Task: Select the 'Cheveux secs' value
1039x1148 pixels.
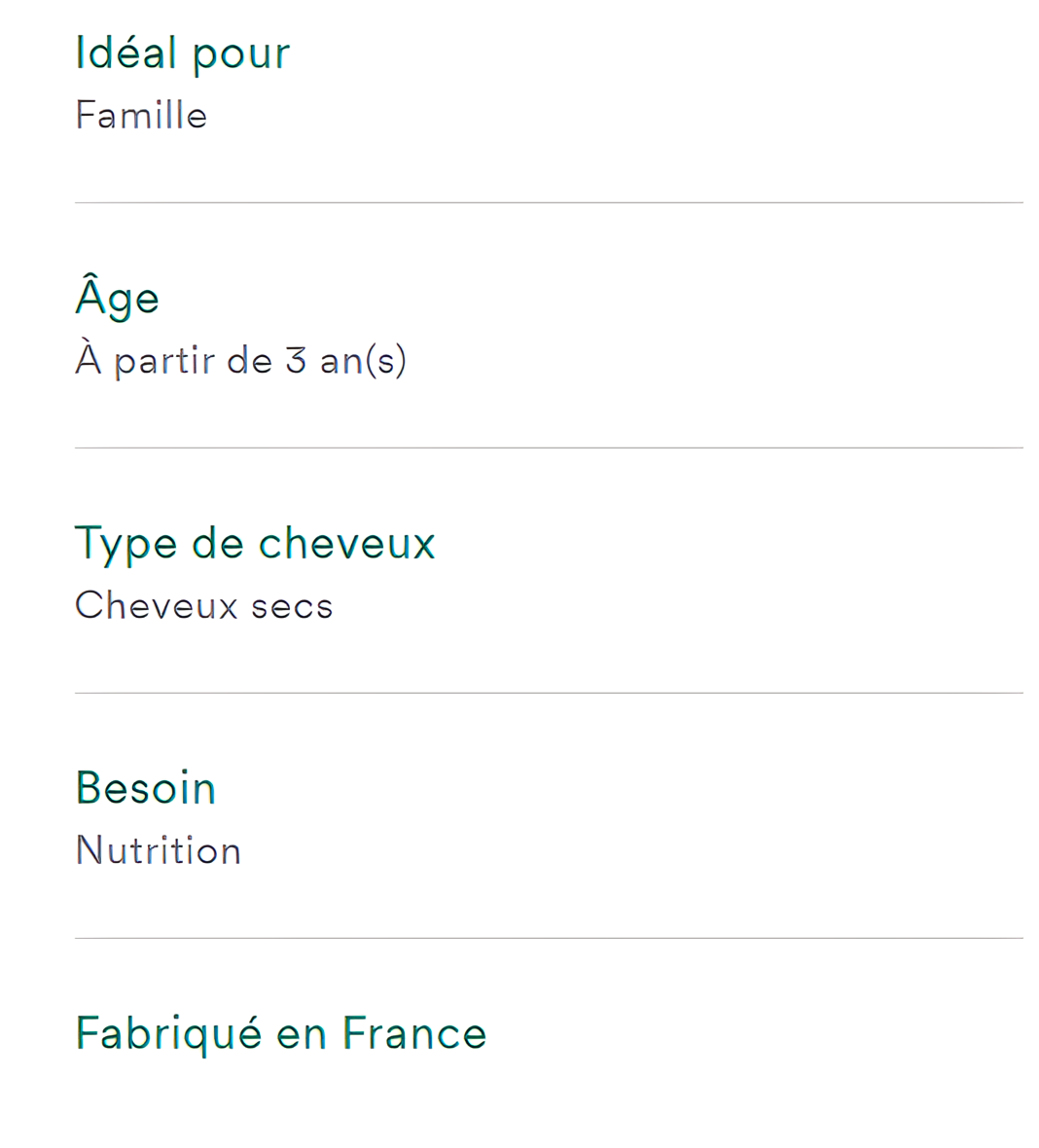Action: 204,606
